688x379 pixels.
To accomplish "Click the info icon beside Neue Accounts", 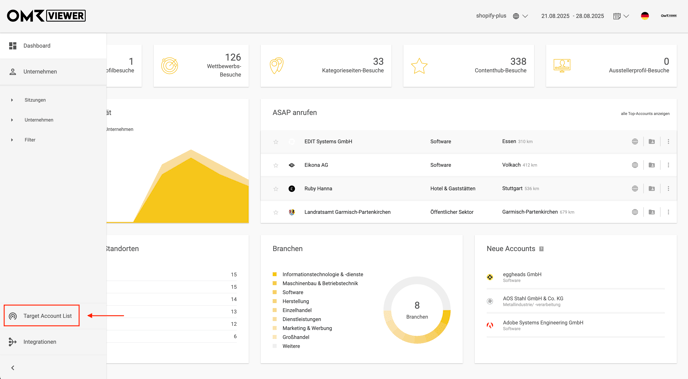I will (541, 249).
